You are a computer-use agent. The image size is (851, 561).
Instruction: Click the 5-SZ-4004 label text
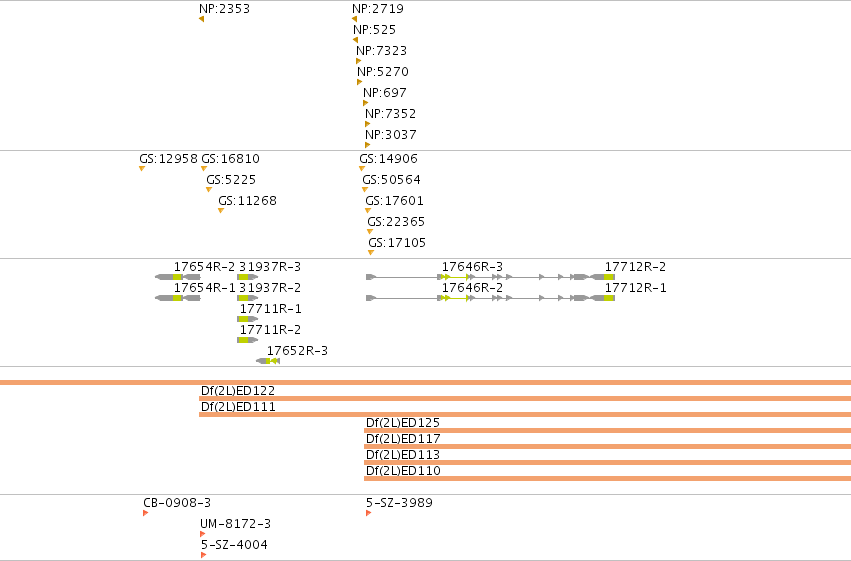click(234, 545)
